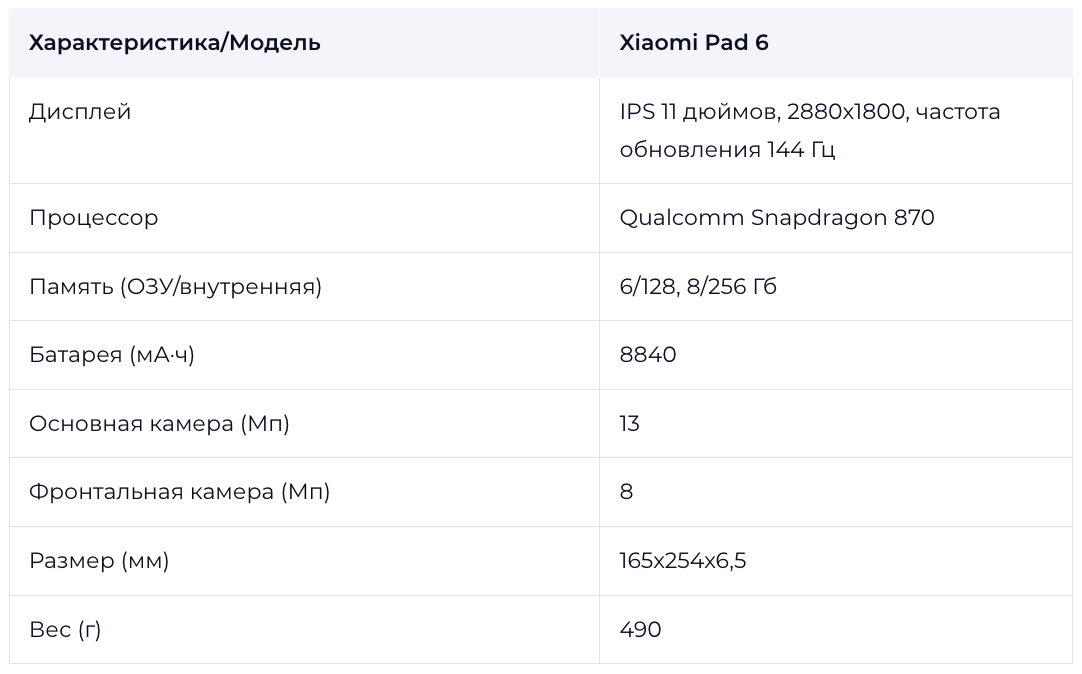This screenshot has height=674, width=1082.
Task: Select the Размер (мм) label
Action: pos(99,561)
